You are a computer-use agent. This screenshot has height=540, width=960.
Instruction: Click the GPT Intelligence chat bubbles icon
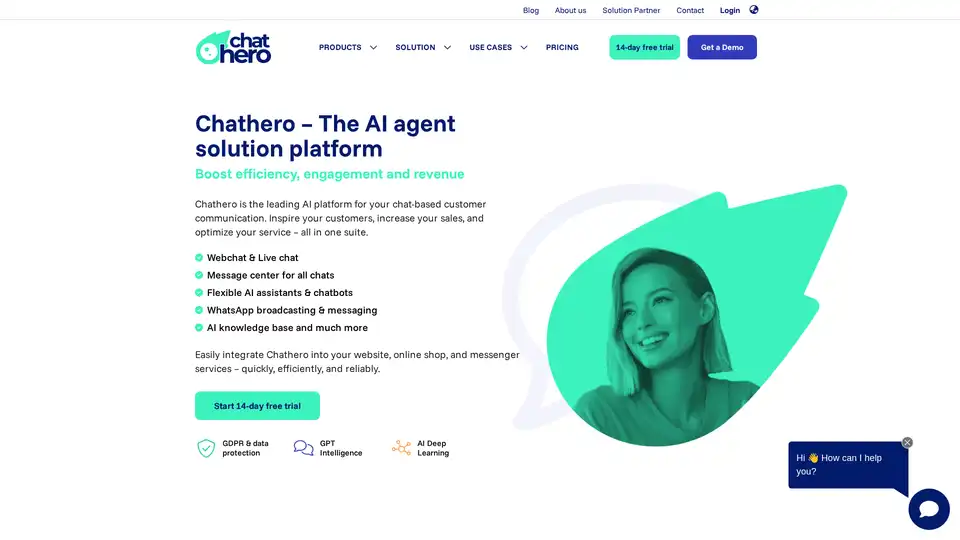(303, 448)
